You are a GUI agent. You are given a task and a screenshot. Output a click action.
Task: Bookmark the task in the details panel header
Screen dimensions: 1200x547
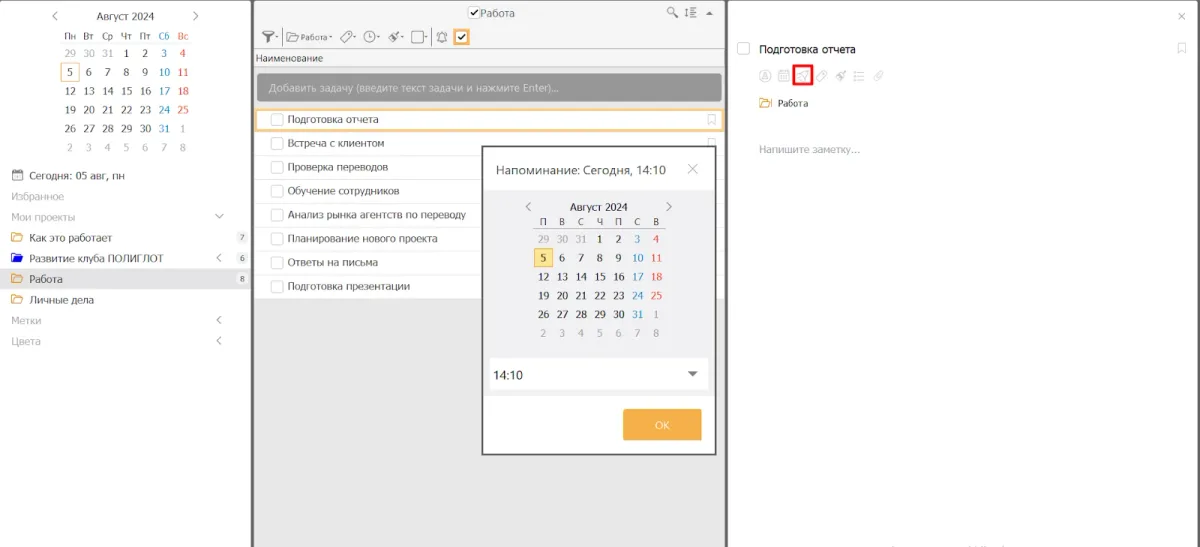(x=1181, y=49)
